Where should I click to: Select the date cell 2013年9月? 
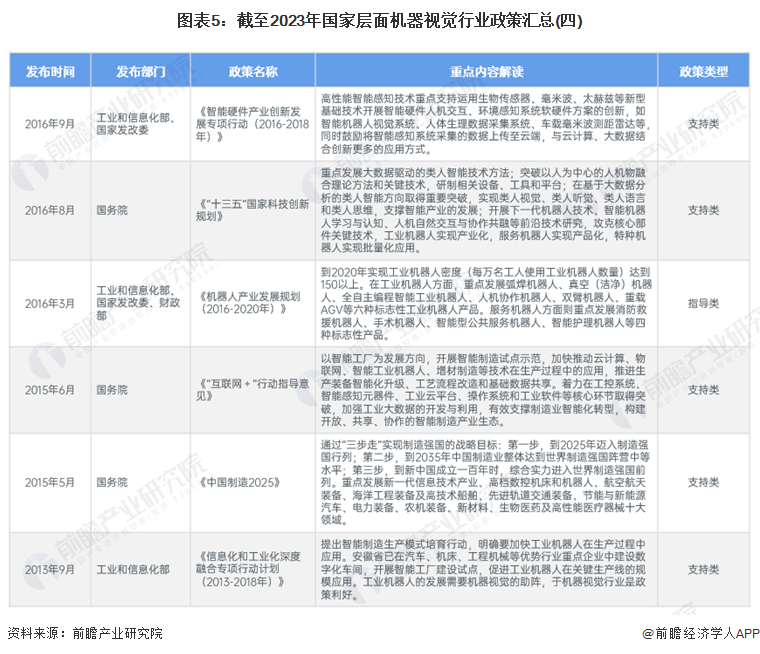pyautogui.click(x=50, y=569)
